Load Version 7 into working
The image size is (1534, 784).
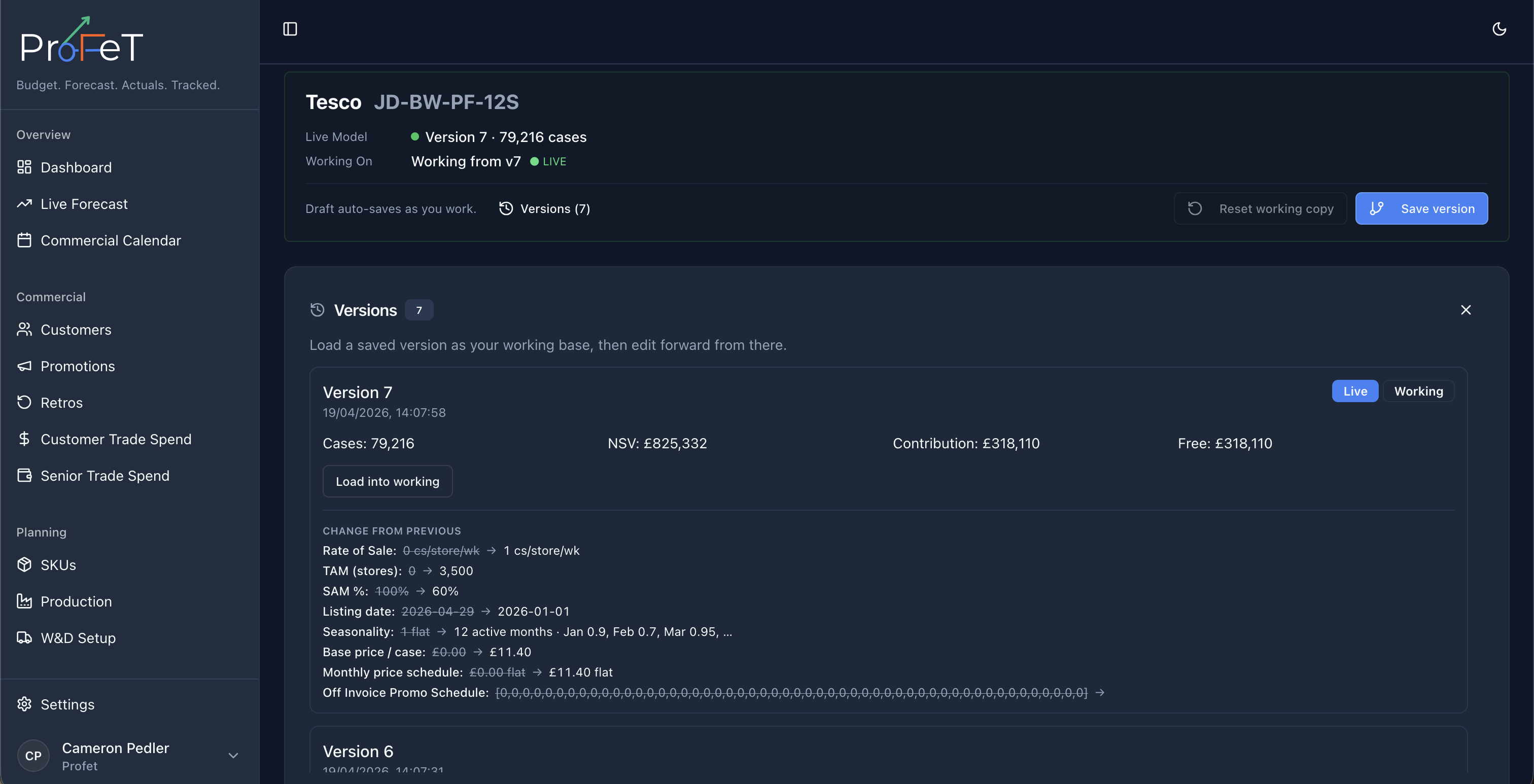[388, 481]
